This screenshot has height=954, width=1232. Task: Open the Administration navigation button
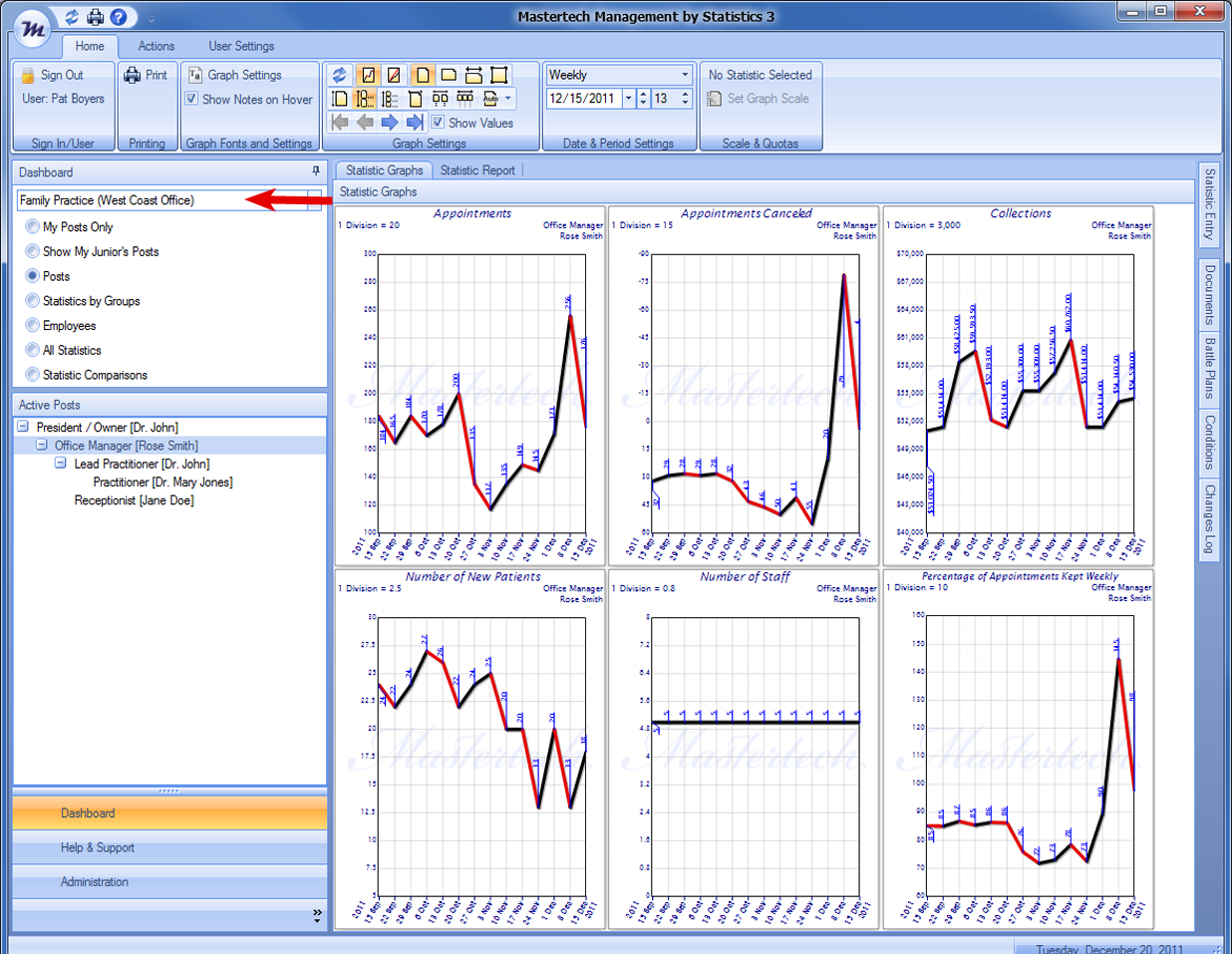(169, 882)
